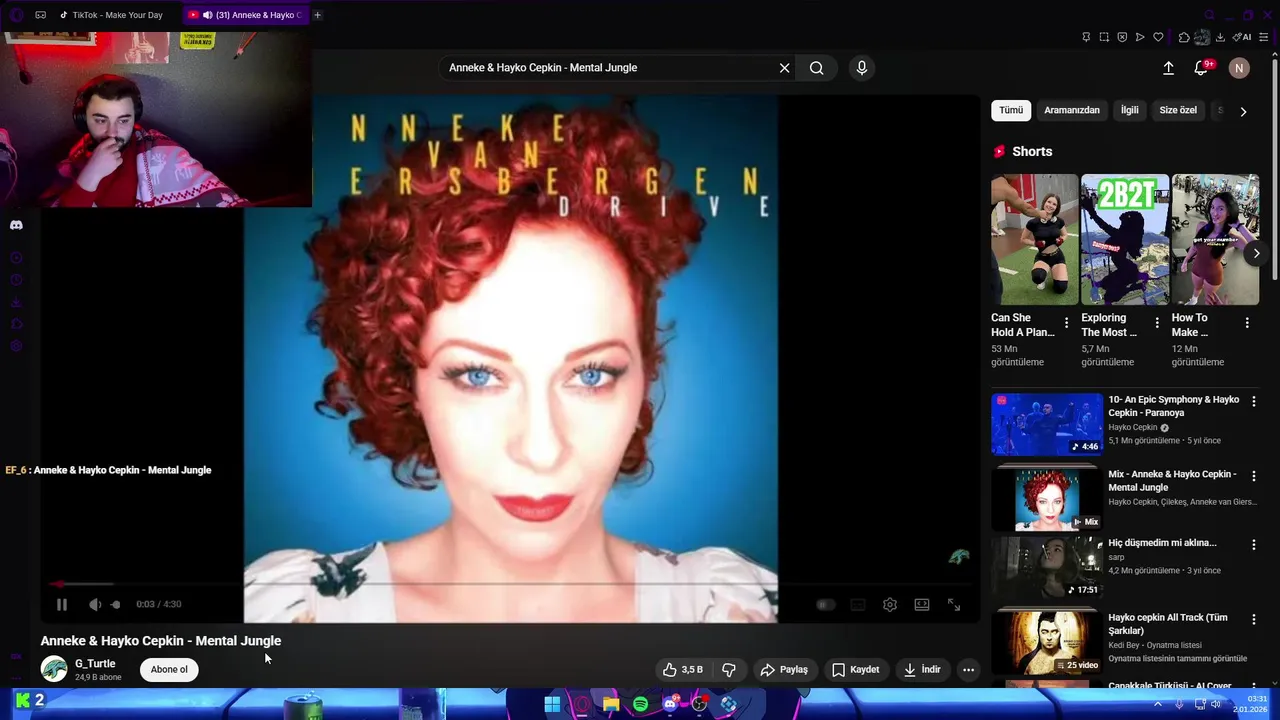Download video with the İndir button

click(922, 670)
